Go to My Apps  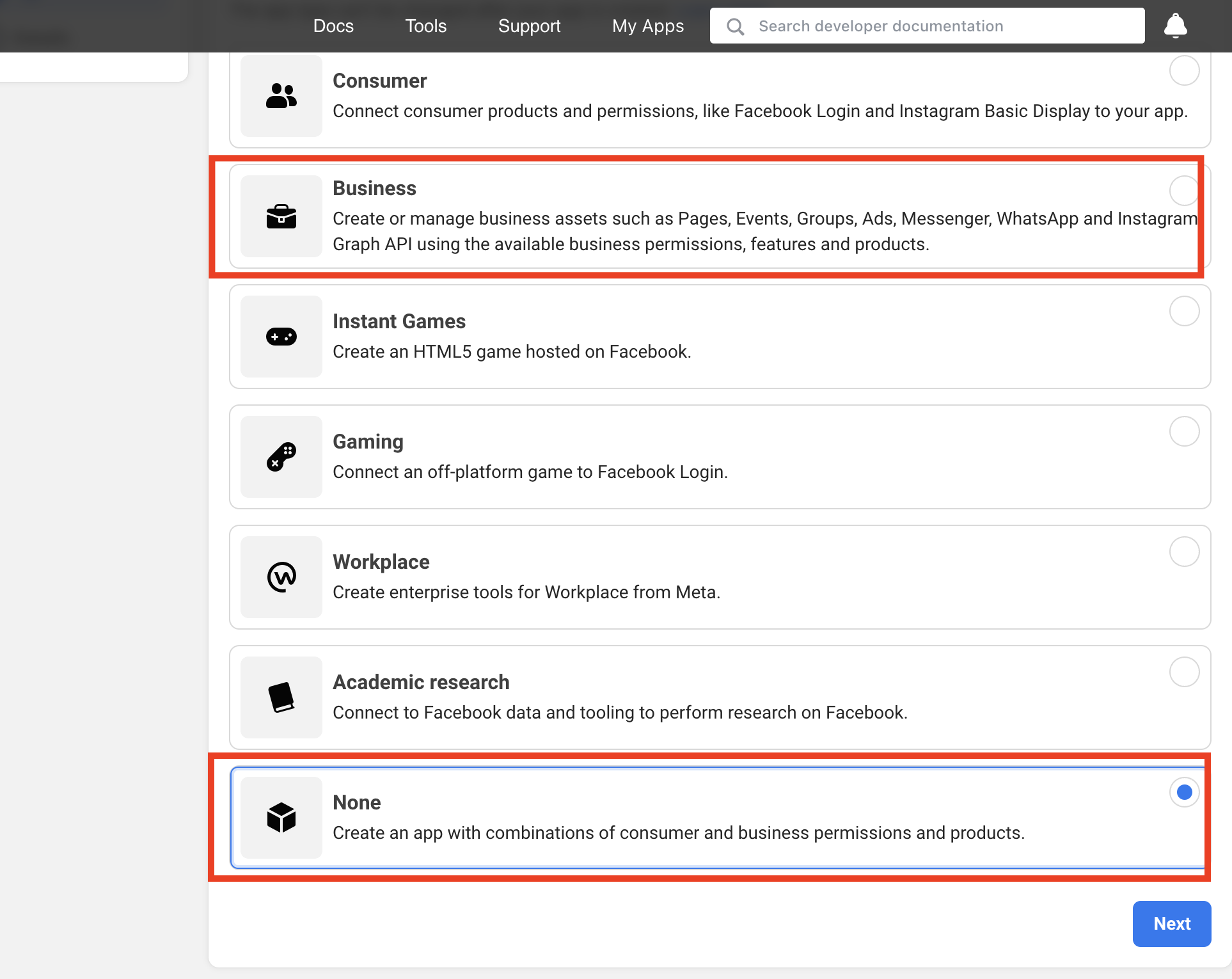pyautogui.click(x=647, y=26)
